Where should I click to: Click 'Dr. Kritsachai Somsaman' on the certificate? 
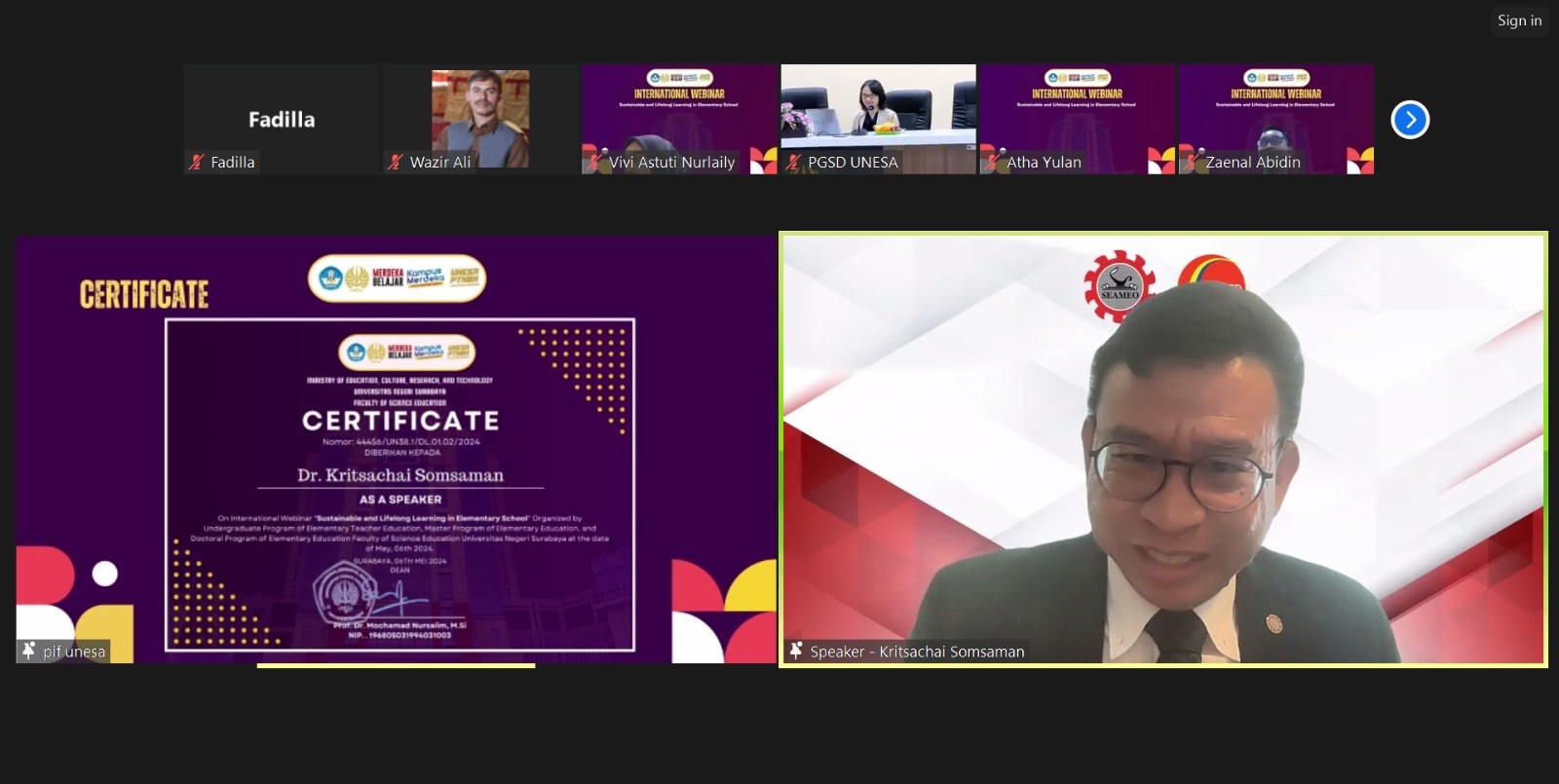click(400, 475)
